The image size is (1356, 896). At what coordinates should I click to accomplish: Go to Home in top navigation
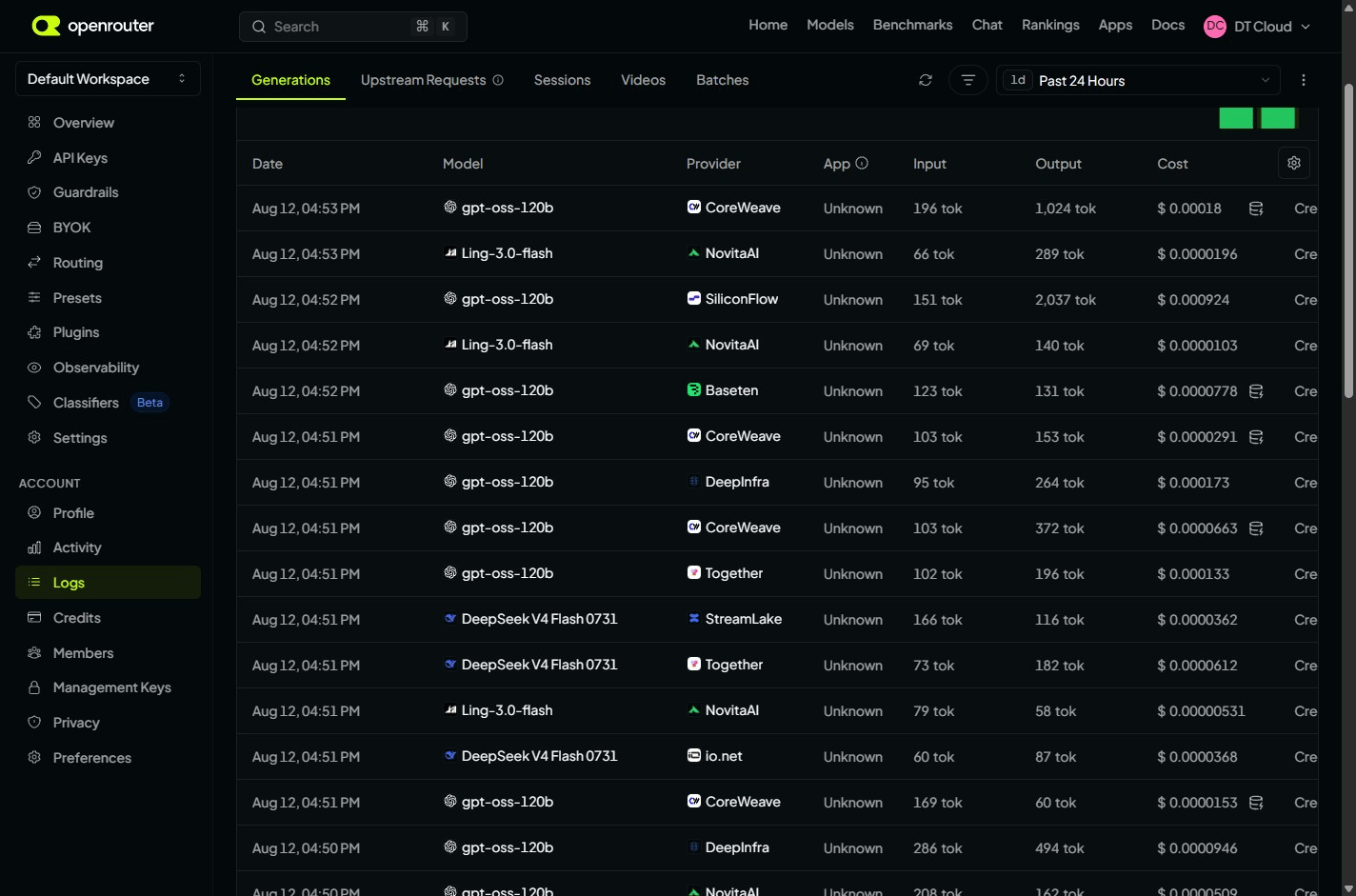point(768,25)
